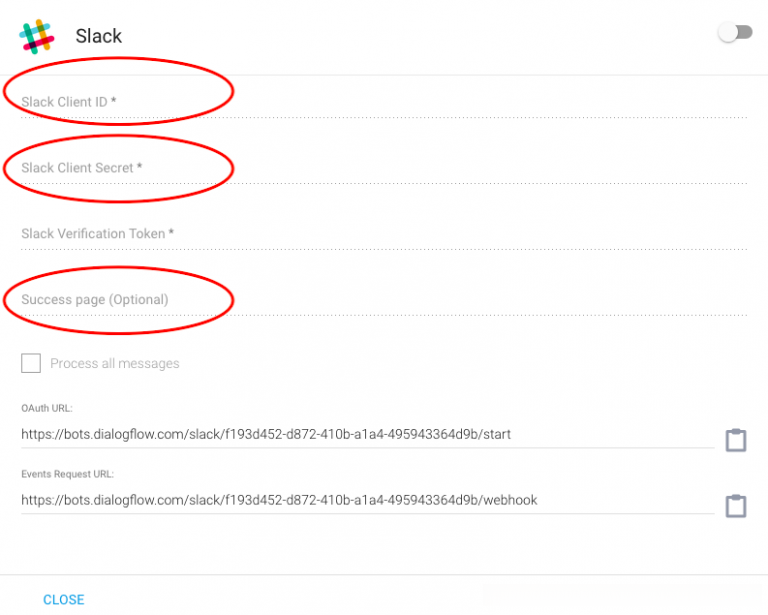
Task: Click the OAuth URL ending in /start
Action: pyautogui.click(x=266, y=435)
